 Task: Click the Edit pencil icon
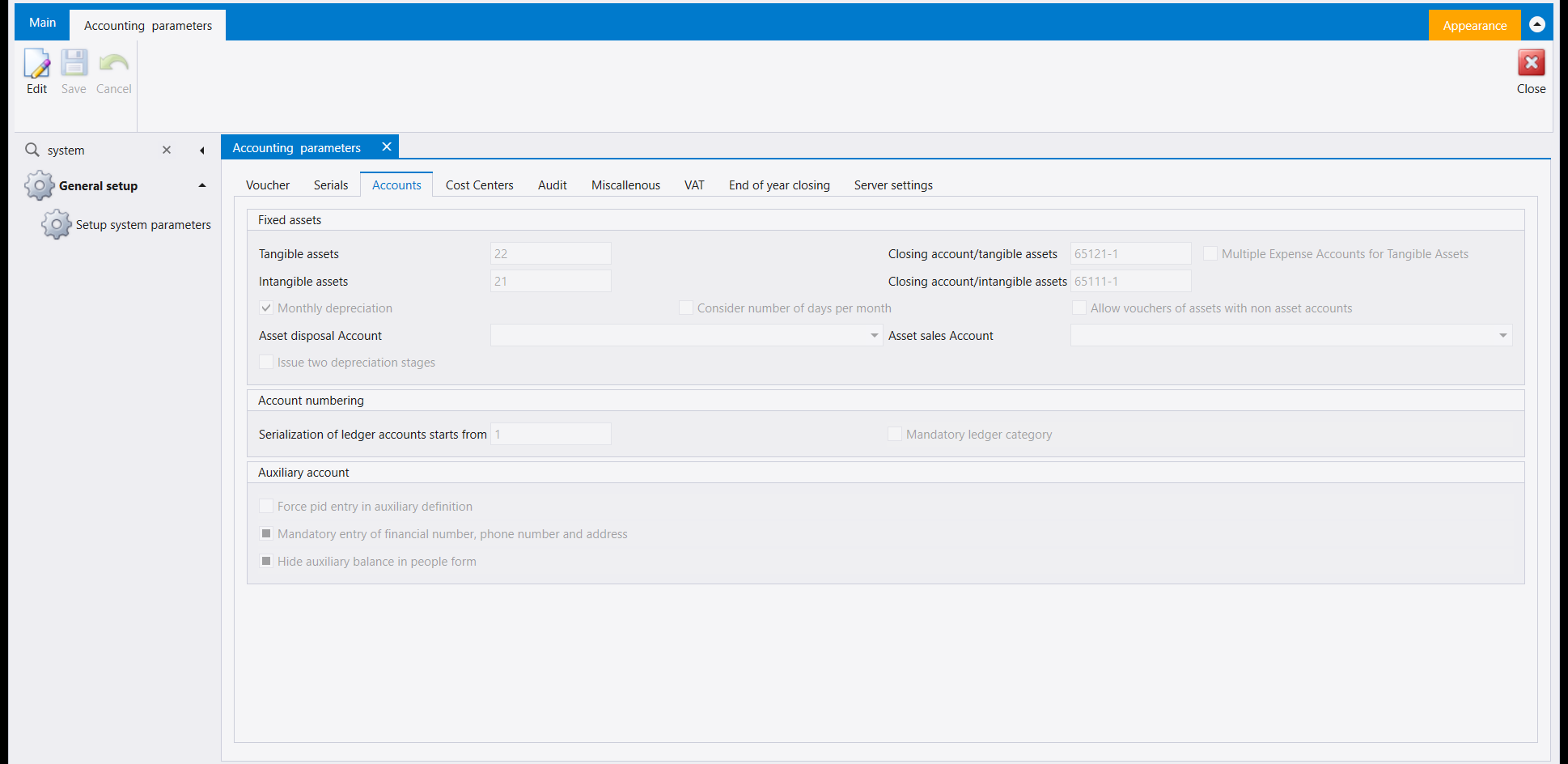36,63
